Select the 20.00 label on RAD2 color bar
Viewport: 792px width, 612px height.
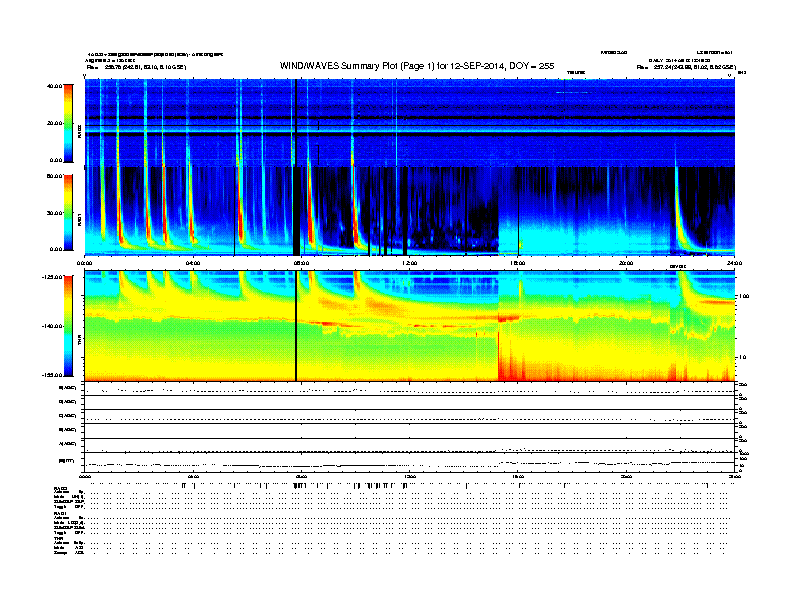pos(55,123)
